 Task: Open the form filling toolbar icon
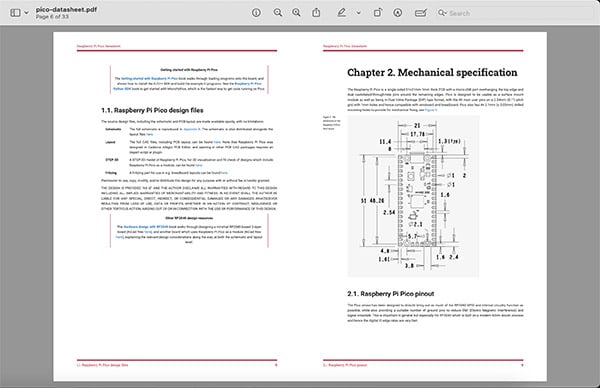(x=421, y=13)
